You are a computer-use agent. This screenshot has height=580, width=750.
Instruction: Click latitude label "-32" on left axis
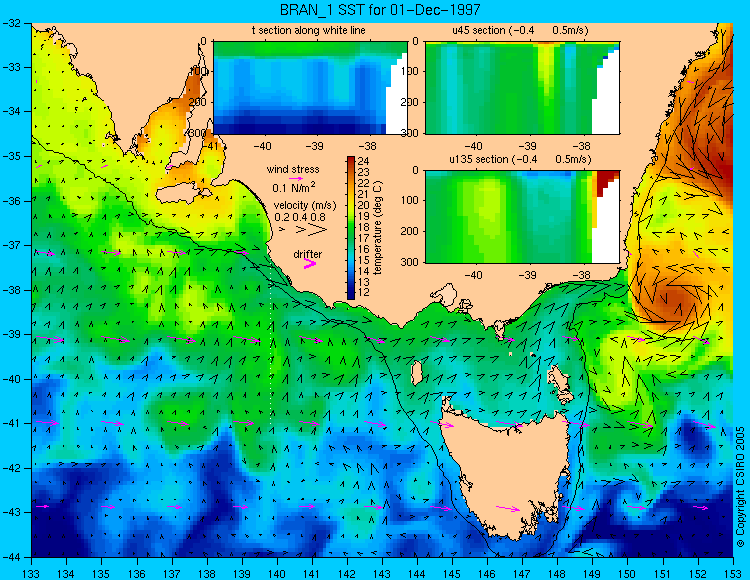[11, 23]
